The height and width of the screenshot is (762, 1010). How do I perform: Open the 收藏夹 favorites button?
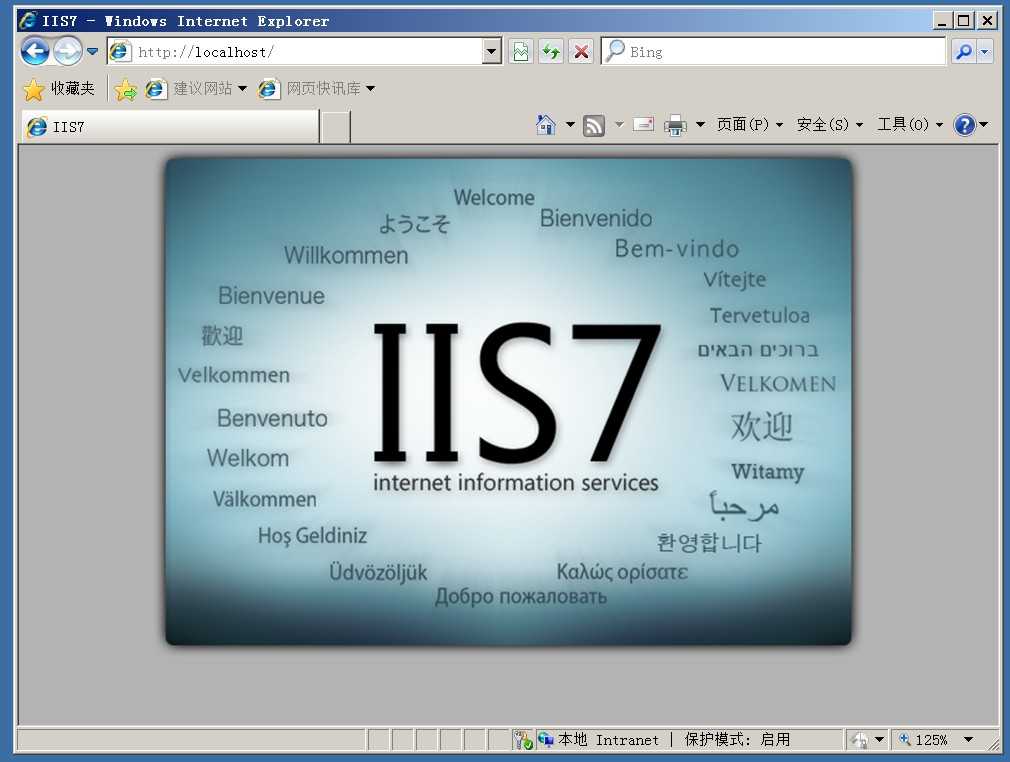click(59, 89)
